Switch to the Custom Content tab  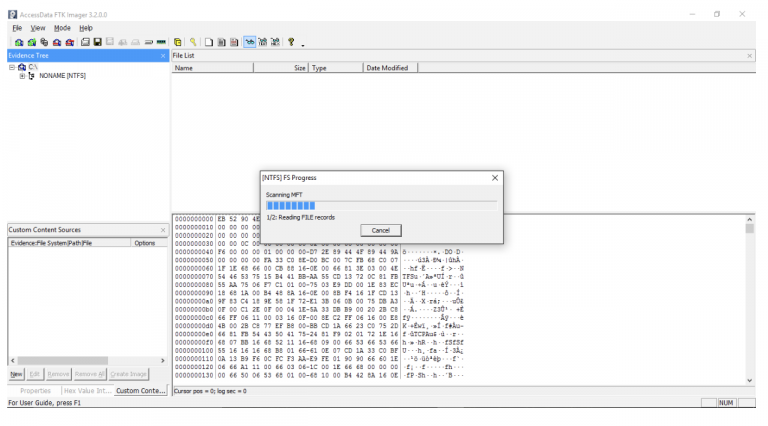(x=141, y=391)
